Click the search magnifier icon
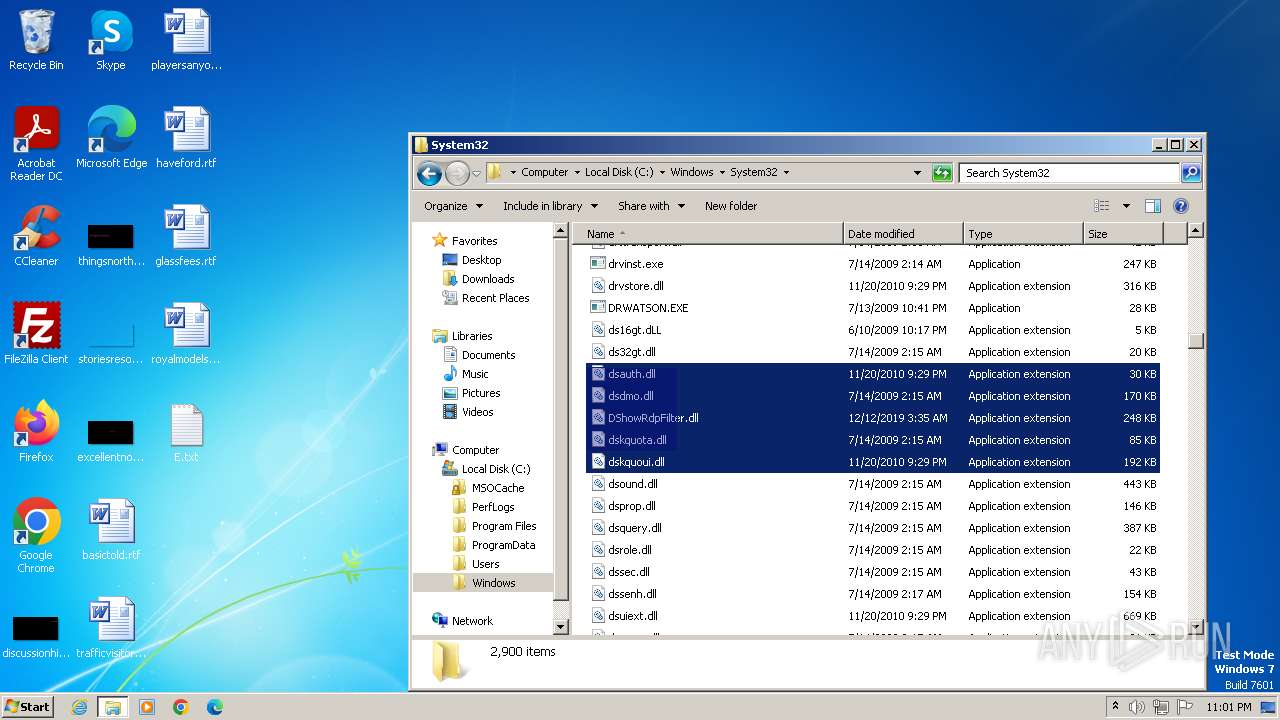This screenshot has width=1280, height=720. [1190, 173]
